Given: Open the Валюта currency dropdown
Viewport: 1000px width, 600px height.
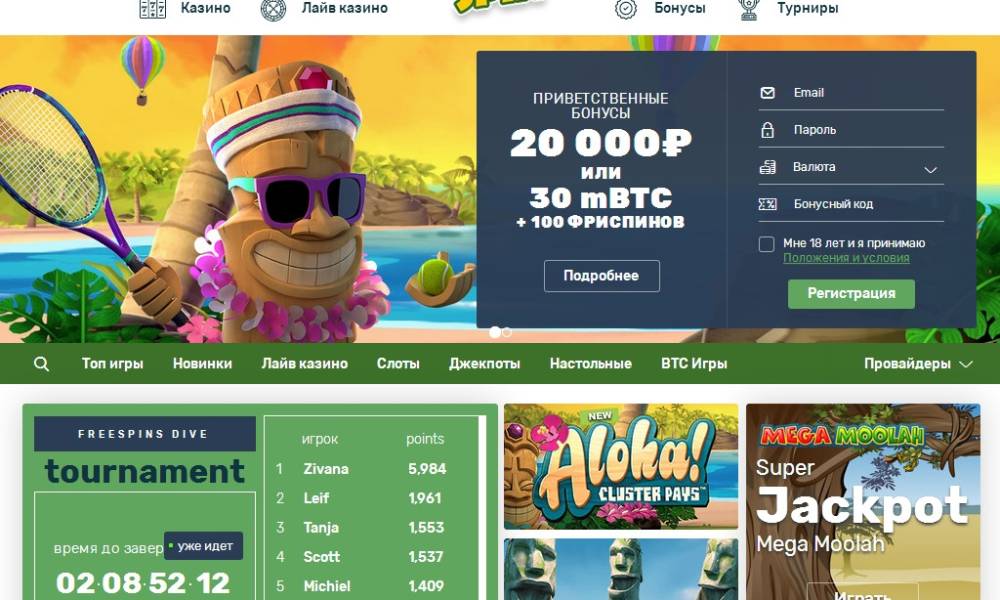Looking at the screenshot, I should pos(851,167).
